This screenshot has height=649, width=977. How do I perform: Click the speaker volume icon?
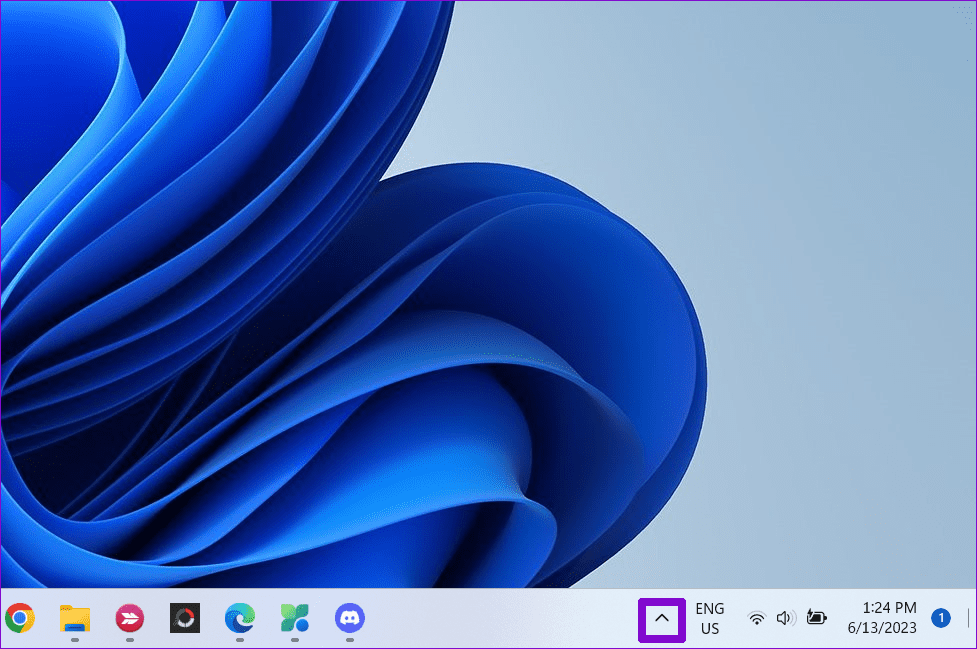tap(786, 618)
